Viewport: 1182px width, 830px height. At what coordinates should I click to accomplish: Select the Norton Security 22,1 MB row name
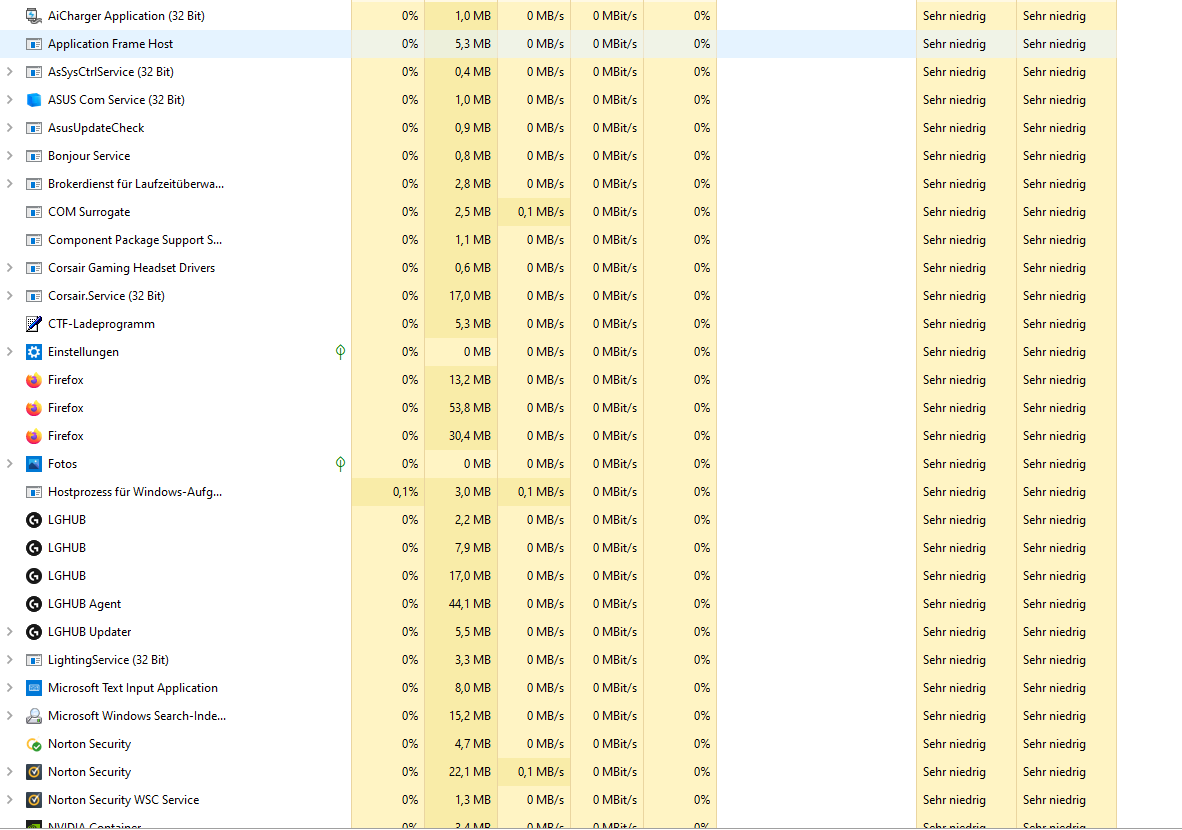point(89,772)
